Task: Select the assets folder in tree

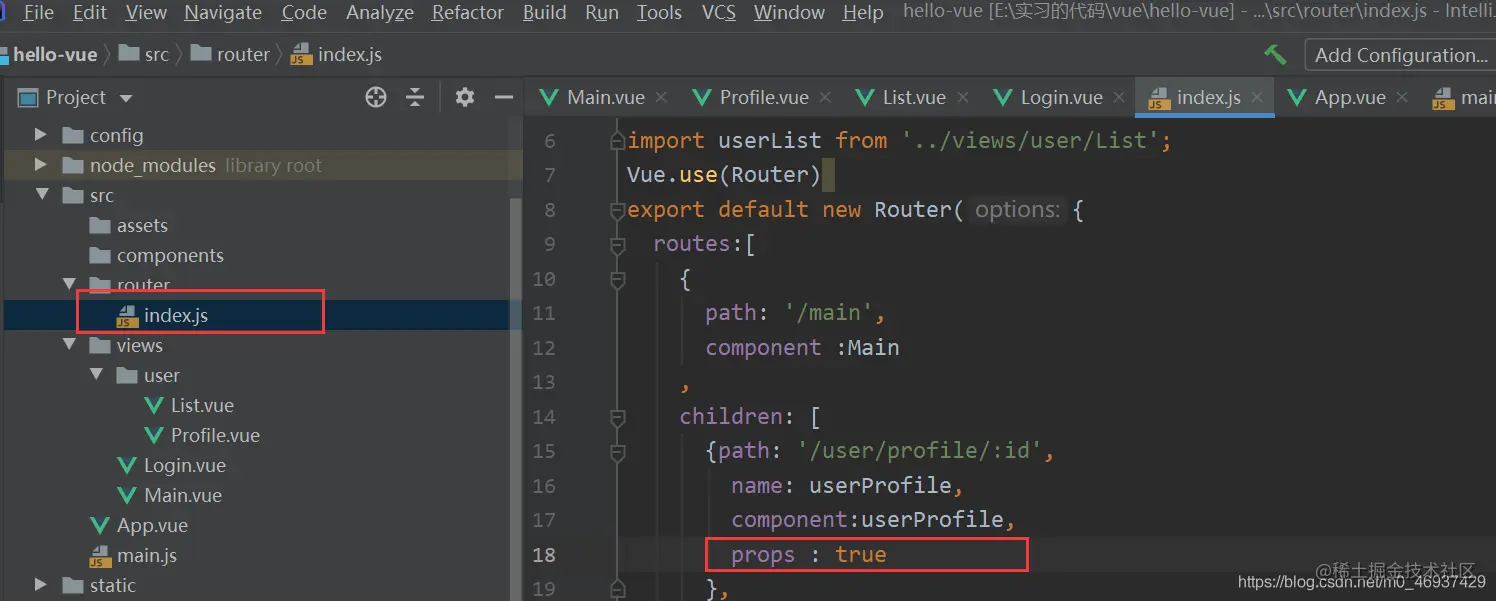Action: [x=128, y=225]
